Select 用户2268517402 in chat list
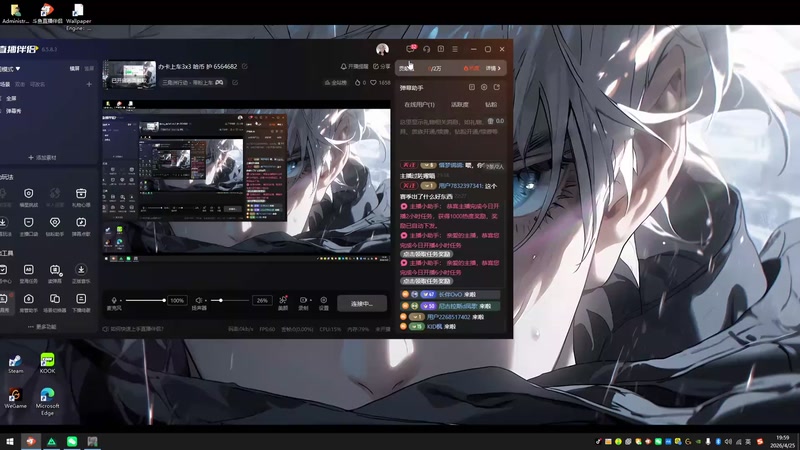Screen dimensions: 800x450 [448, 317]
